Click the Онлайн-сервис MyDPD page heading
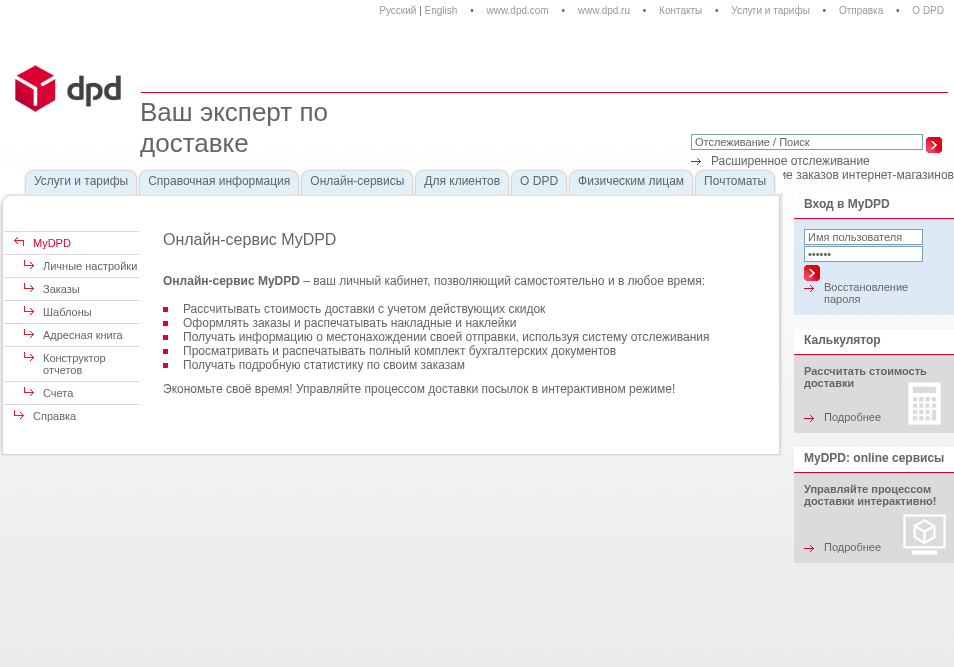Screen dimensions: 954x667 (249, 239)
